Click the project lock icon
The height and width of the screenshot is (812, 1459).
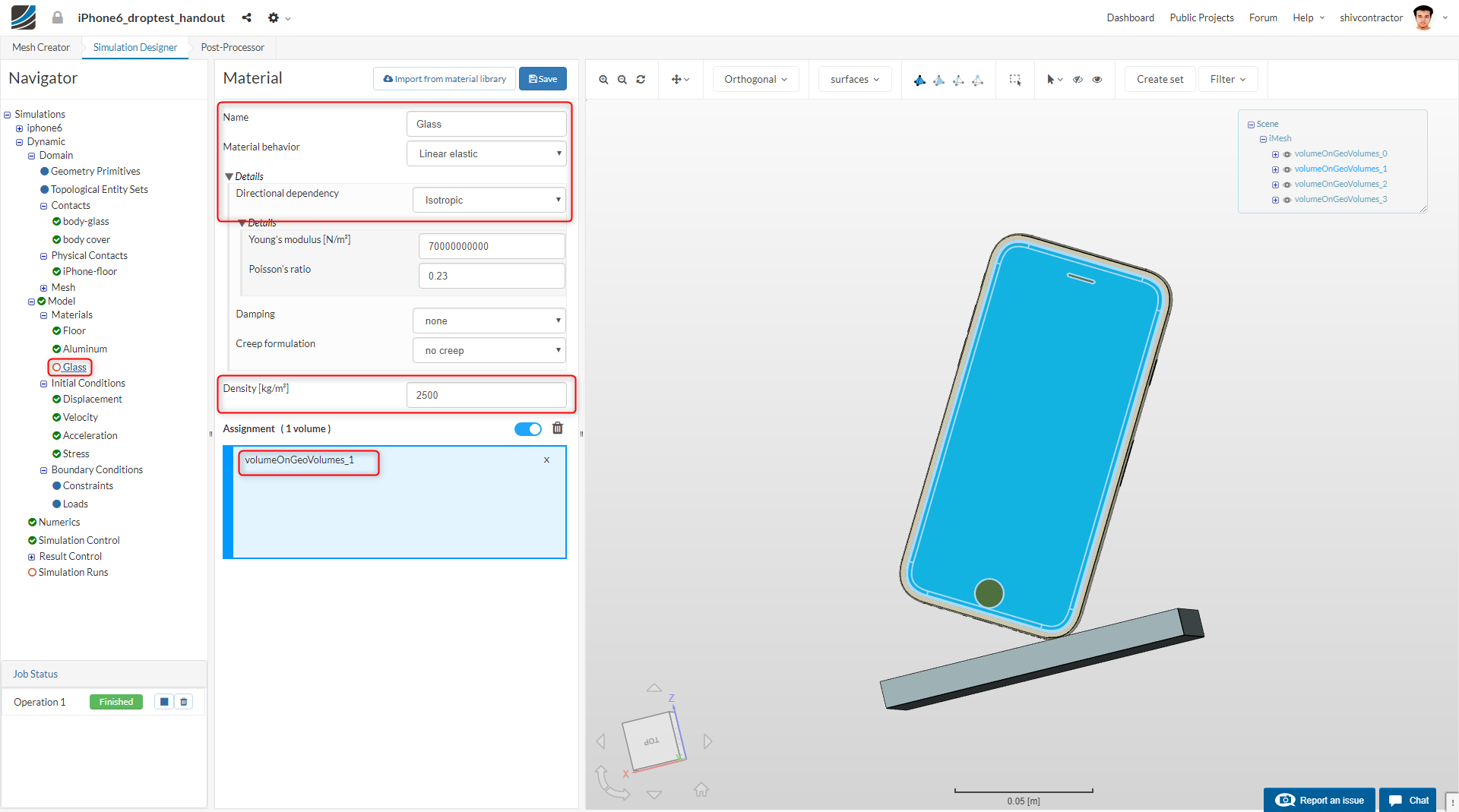point(58,17)
